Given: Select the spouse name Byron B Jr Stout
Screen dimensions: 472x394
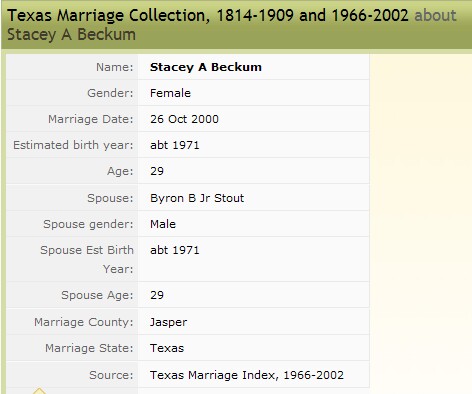Looking at the screenshot, I should [x=197, y=198].
